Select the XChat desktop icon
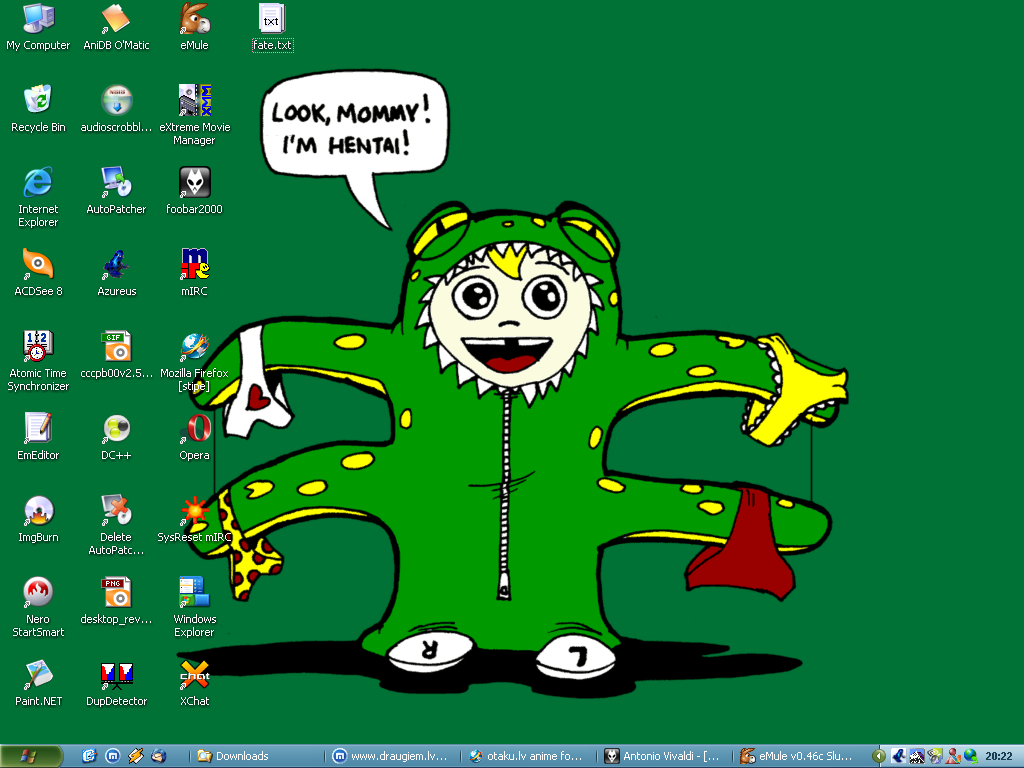Viewport: 1024px width, 768px height. 195,683
